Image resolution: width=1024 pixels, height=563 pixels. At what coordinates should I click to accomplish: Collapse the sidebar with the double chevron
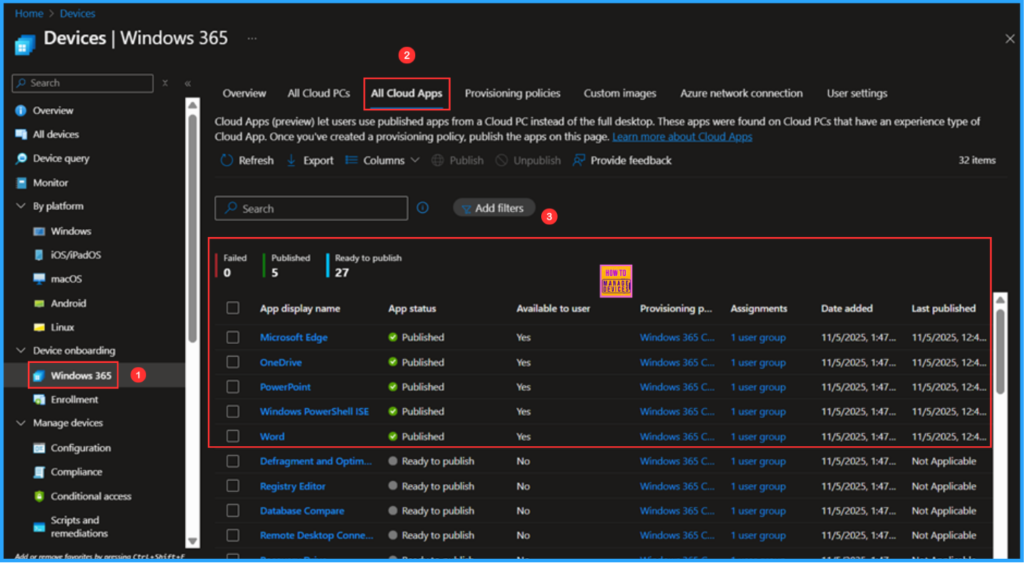[187, 83]
